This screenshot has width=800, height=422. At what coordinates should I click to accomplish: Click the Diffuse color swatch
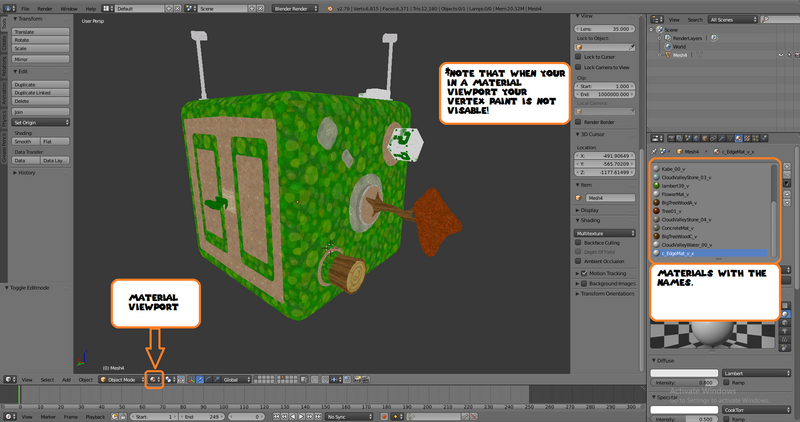(x=684, y=374)
